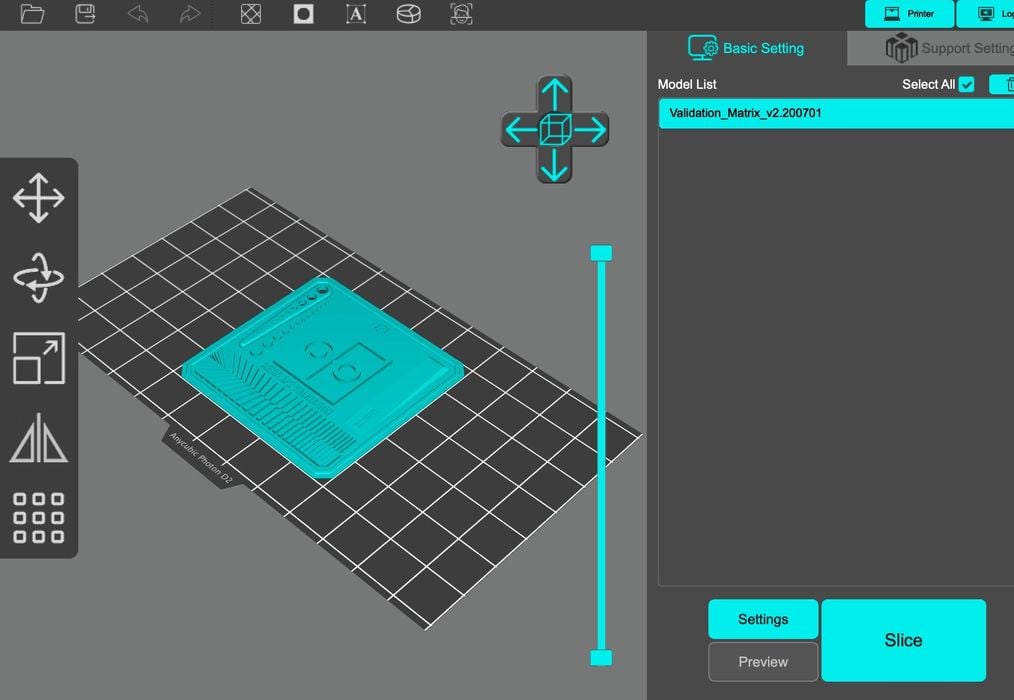1014x700 pixels.
Task: Click the undo arrow icon
Action: click(x=138, y=14)
